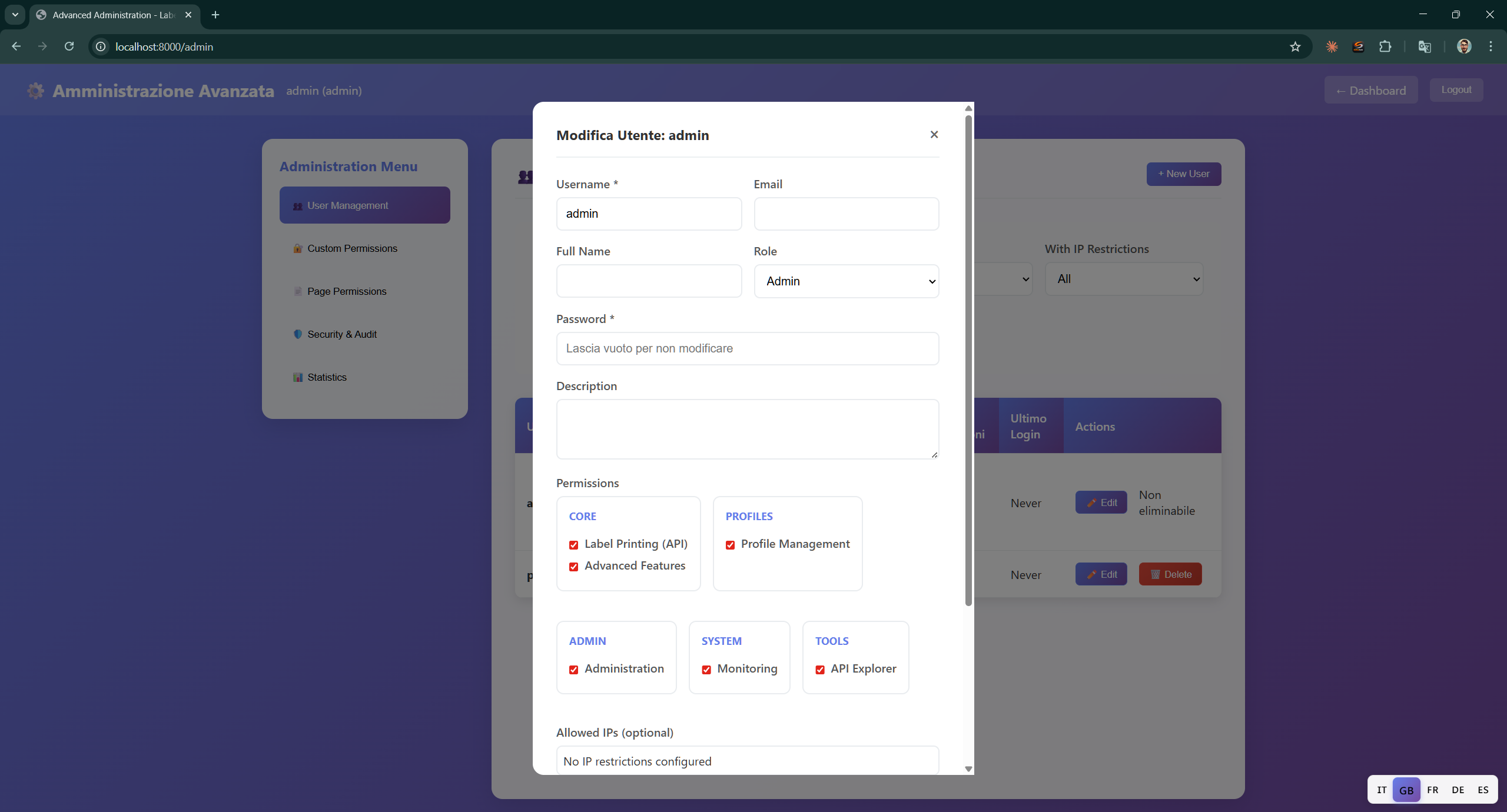The width and height of the screenshot is (1507, 812).
Task: Switch language to DE
Action: (x=1458, y=790)
